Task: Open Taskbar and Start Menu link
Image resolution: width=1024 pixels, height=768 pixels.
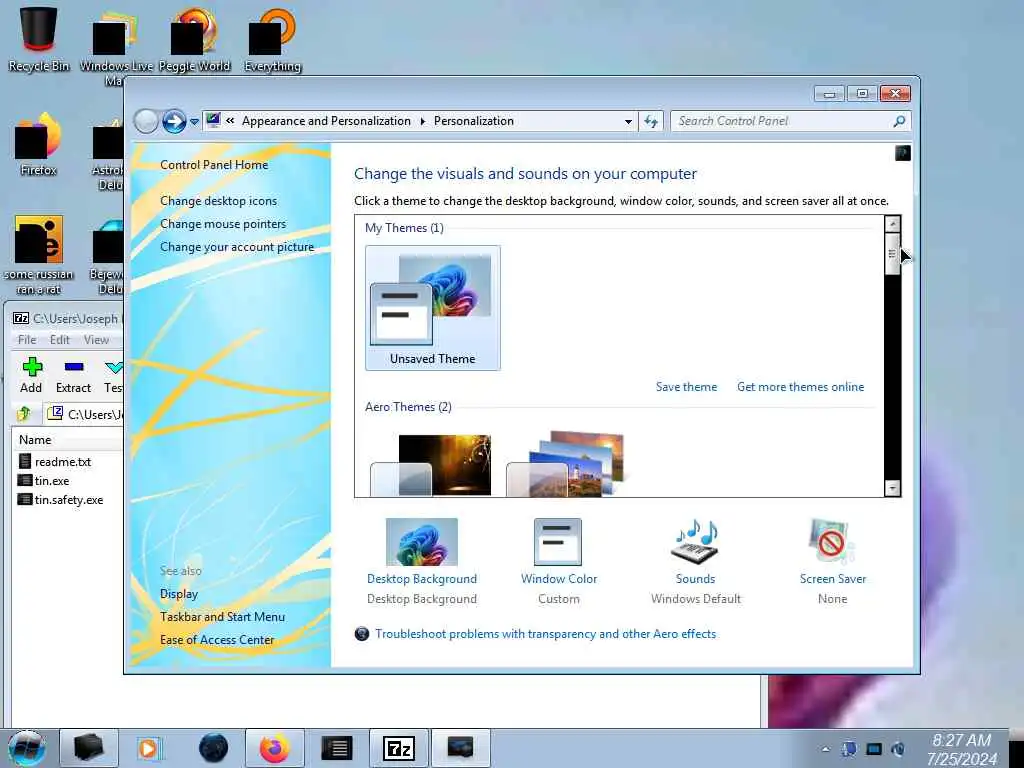Action: [x=223, y=616]
